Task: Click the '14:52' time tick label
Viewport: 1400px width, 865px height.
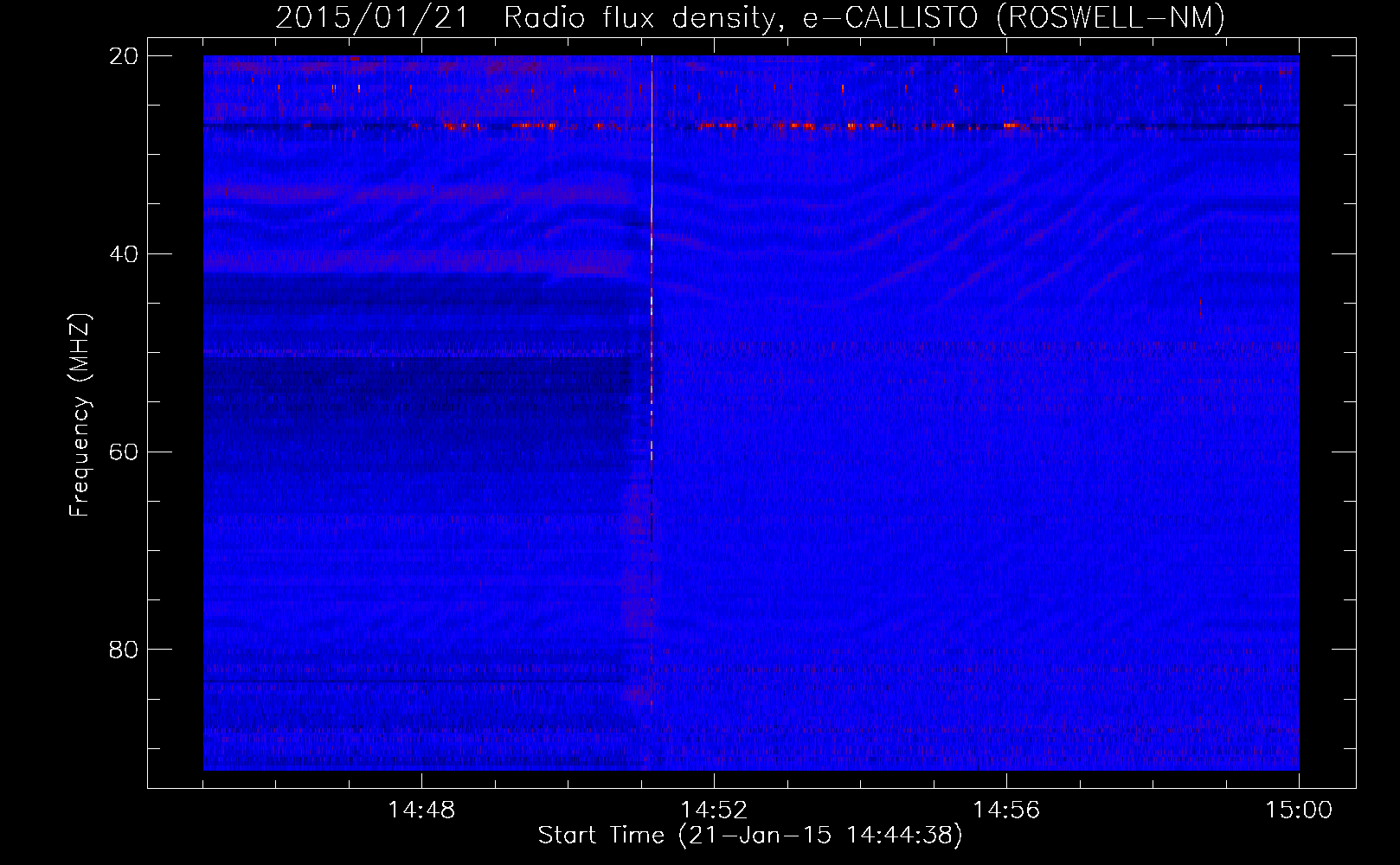Action: pos(714,811)
